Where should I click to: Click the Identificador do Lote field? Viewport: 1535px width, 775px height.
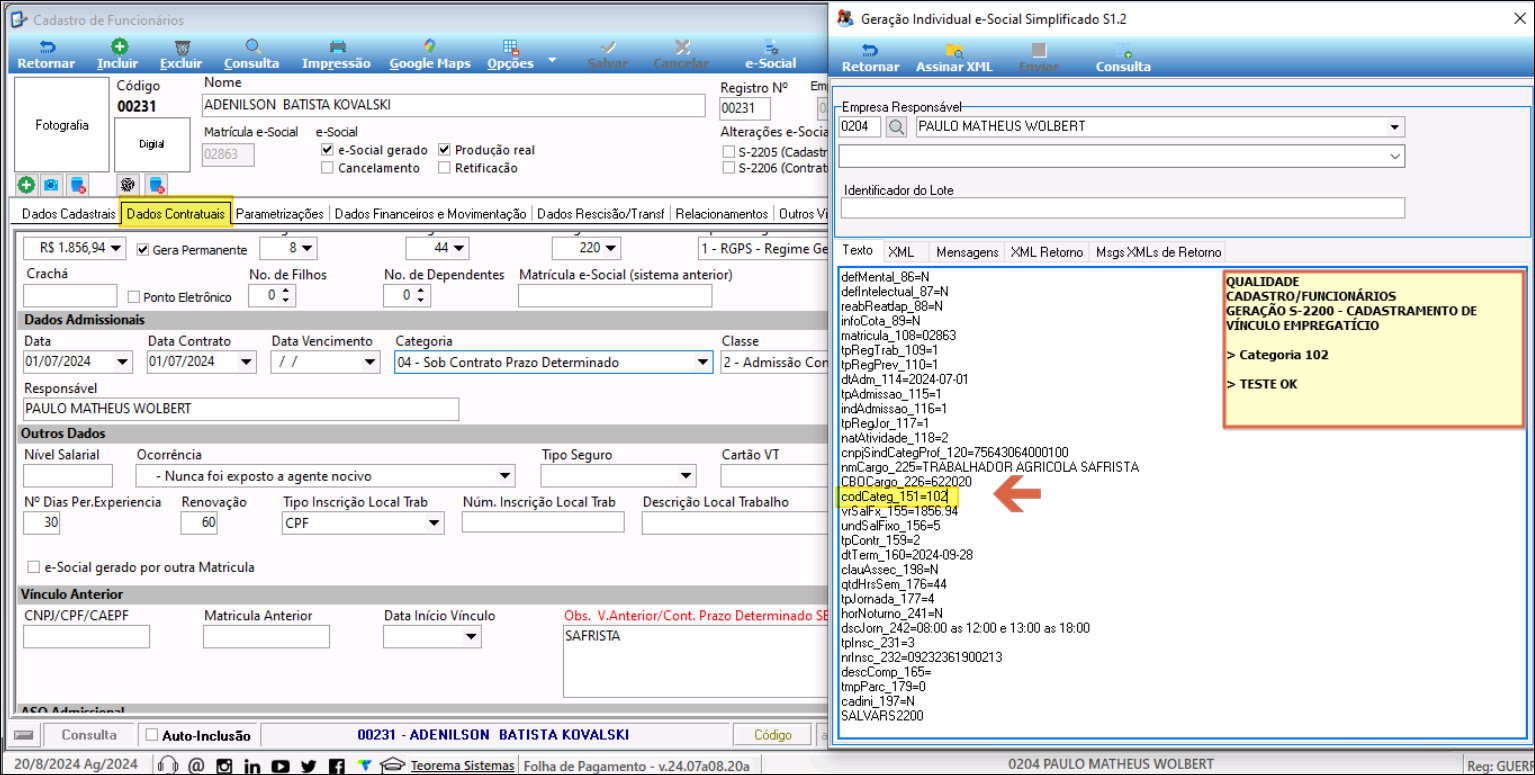tap(1123, 208)
